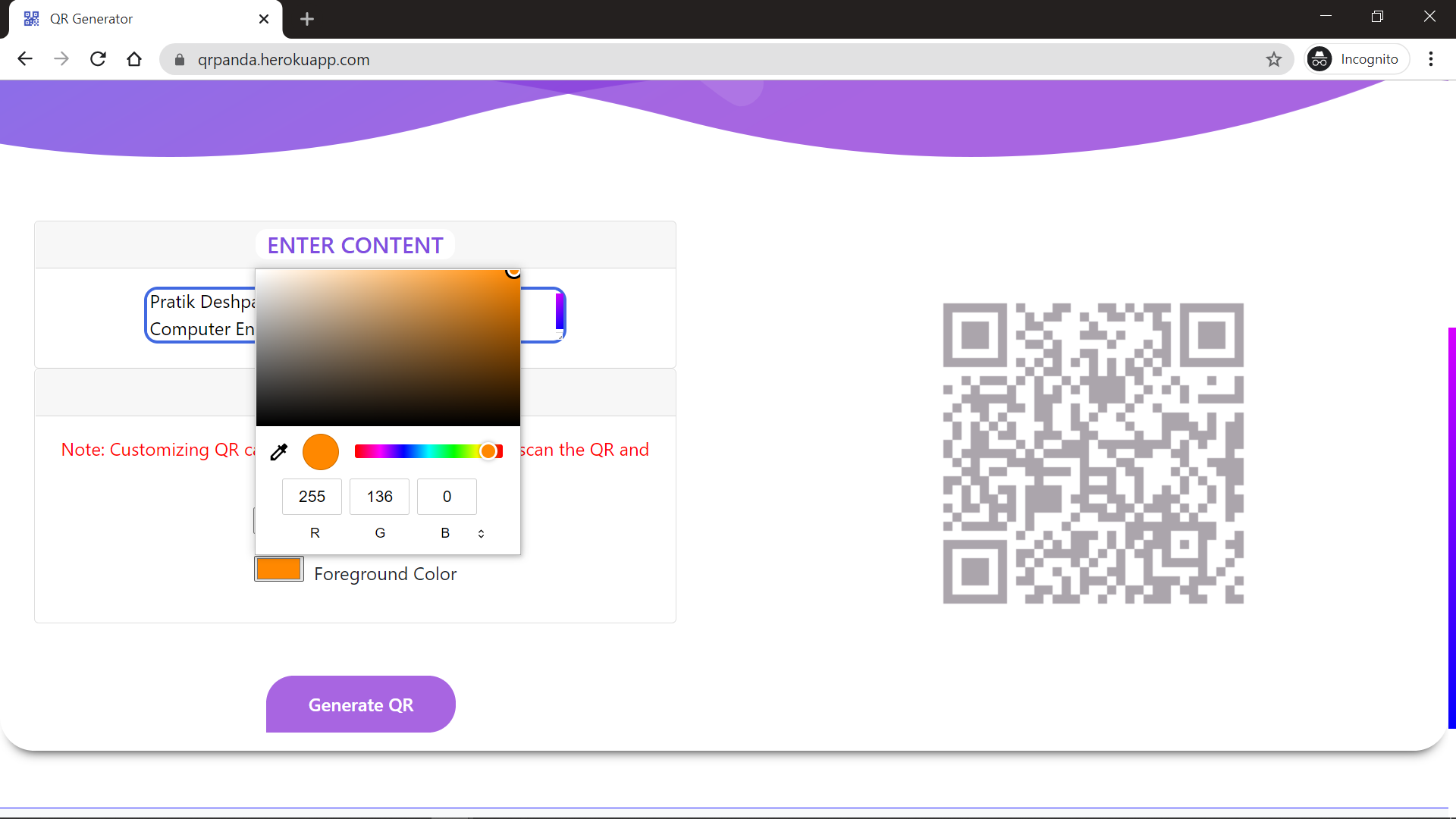Select the QR Generator tab
Image resolution: width=1456 pixels, height=819 pixels.
pos(145,19)
